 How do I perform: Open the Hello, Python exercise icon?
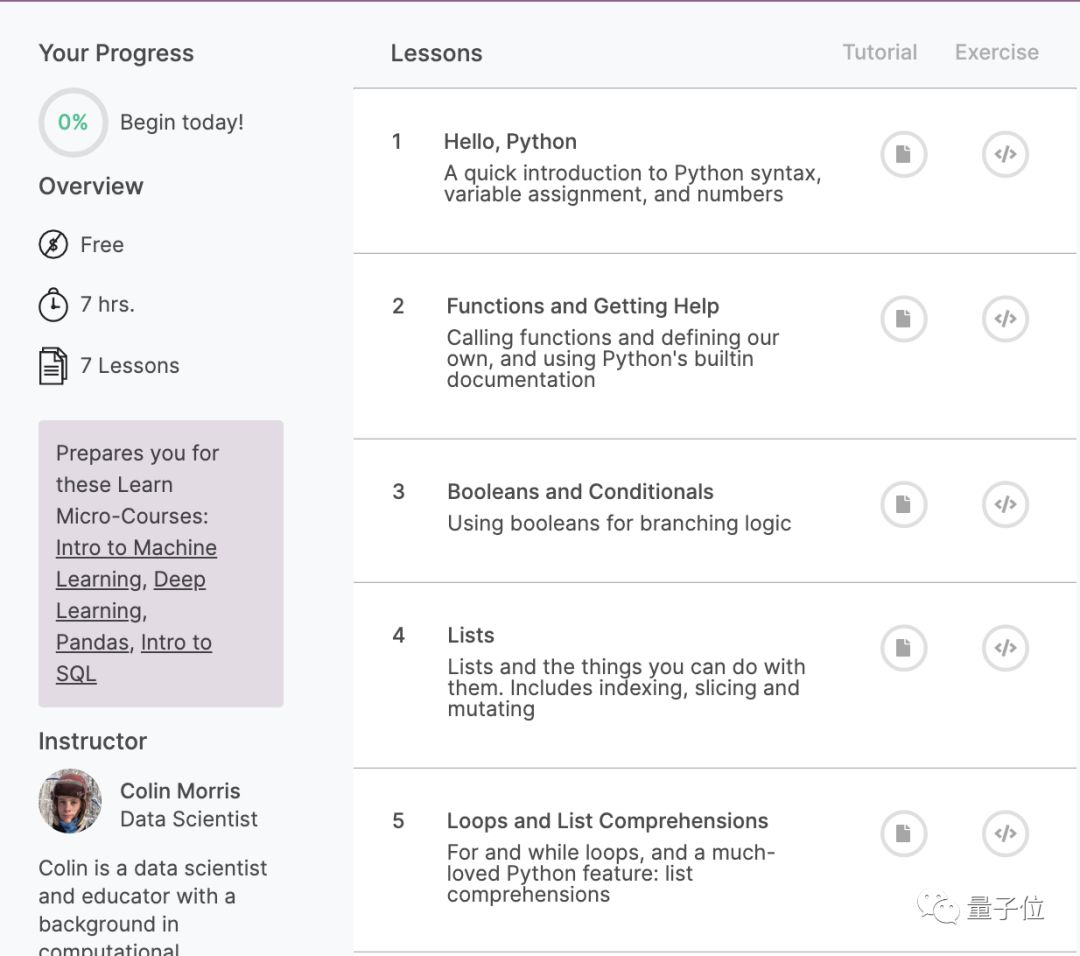pos(1005,155)
